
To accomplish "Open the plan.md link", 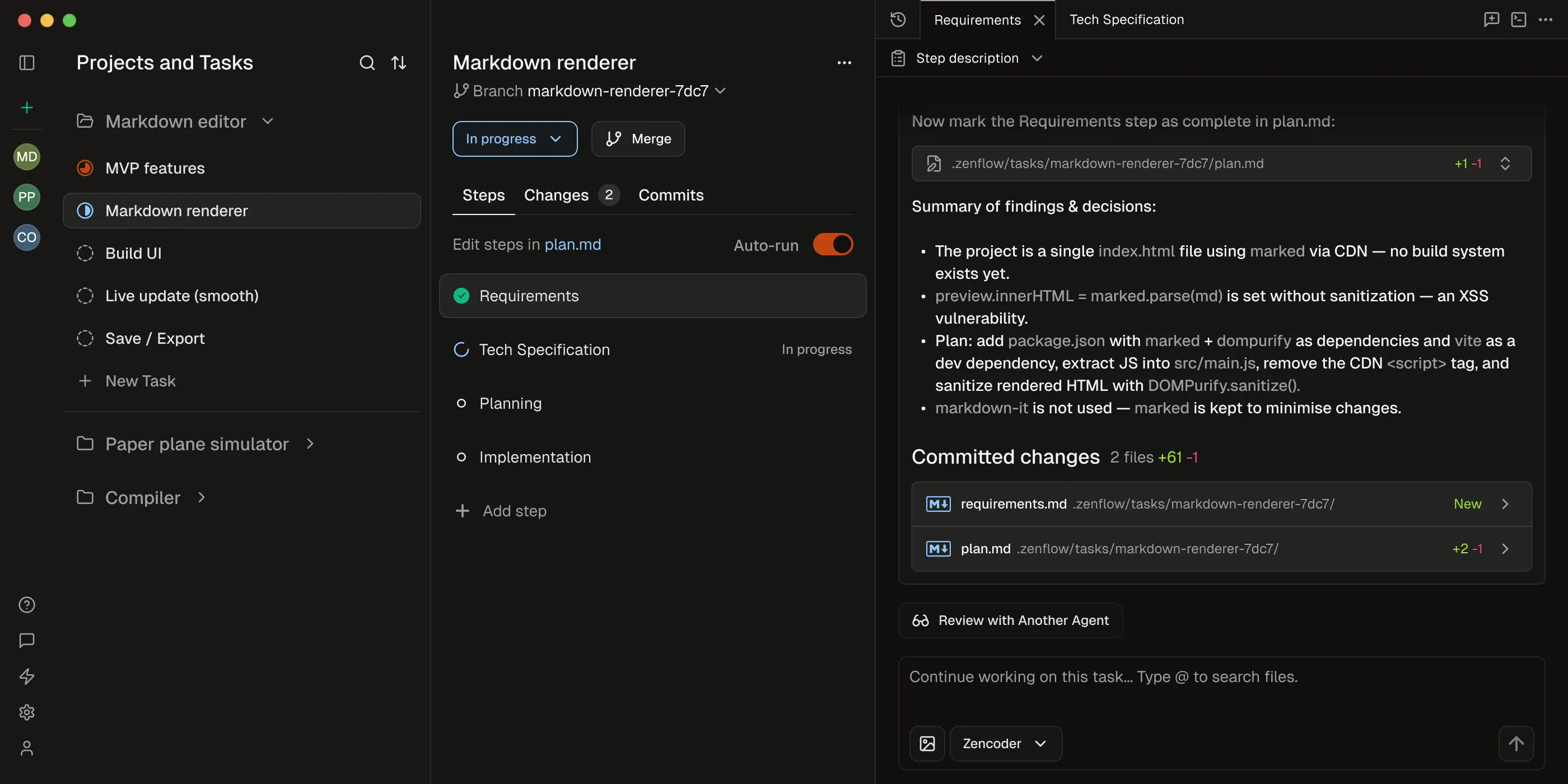I will 572,245.
